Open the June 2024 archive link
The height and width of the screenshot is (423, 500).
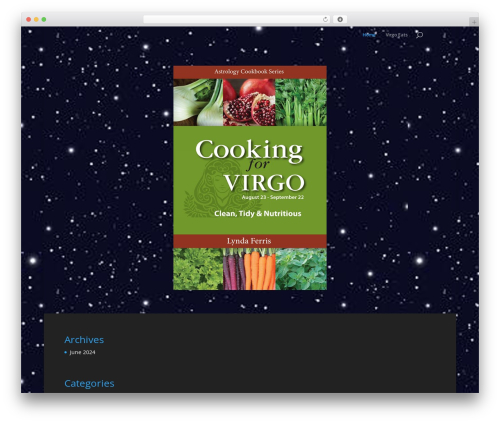coord(82,352)
